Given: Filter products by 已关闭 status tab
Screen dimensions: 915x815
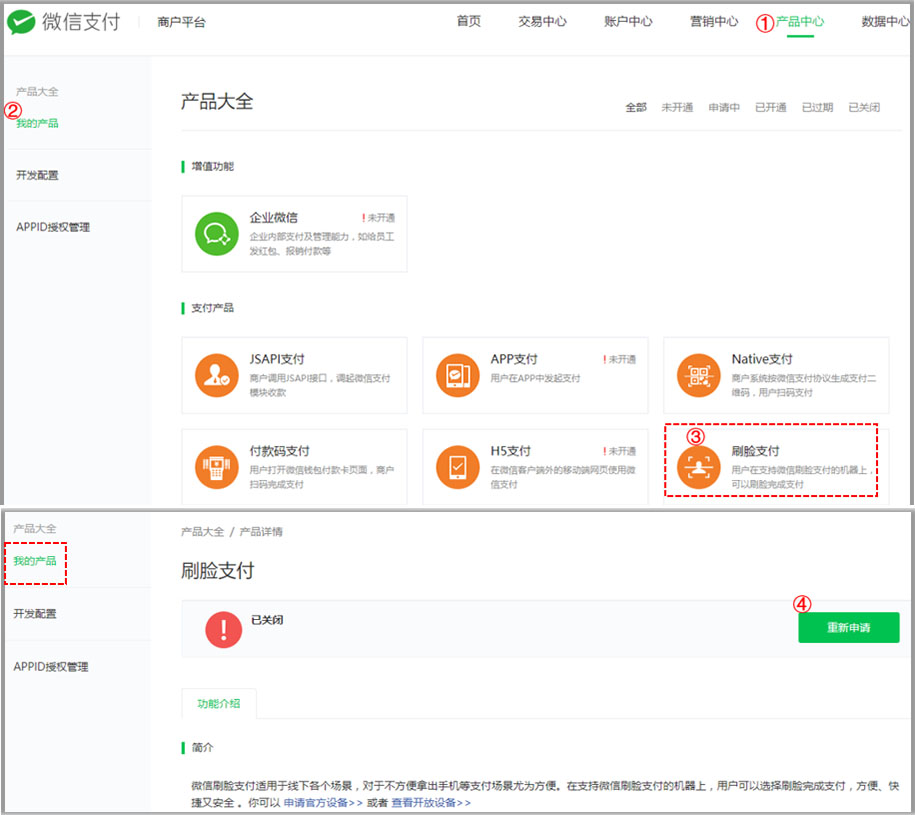Looking at the screenshot, I should [x=864, y=107].
